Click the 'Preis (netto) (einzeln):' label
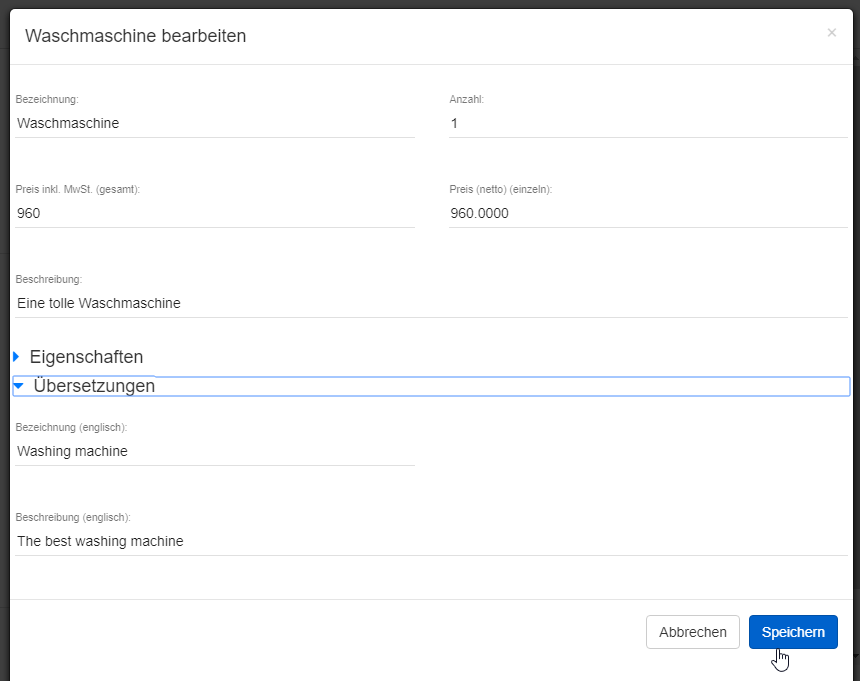The image size is (860, 681). pos(501,189)
